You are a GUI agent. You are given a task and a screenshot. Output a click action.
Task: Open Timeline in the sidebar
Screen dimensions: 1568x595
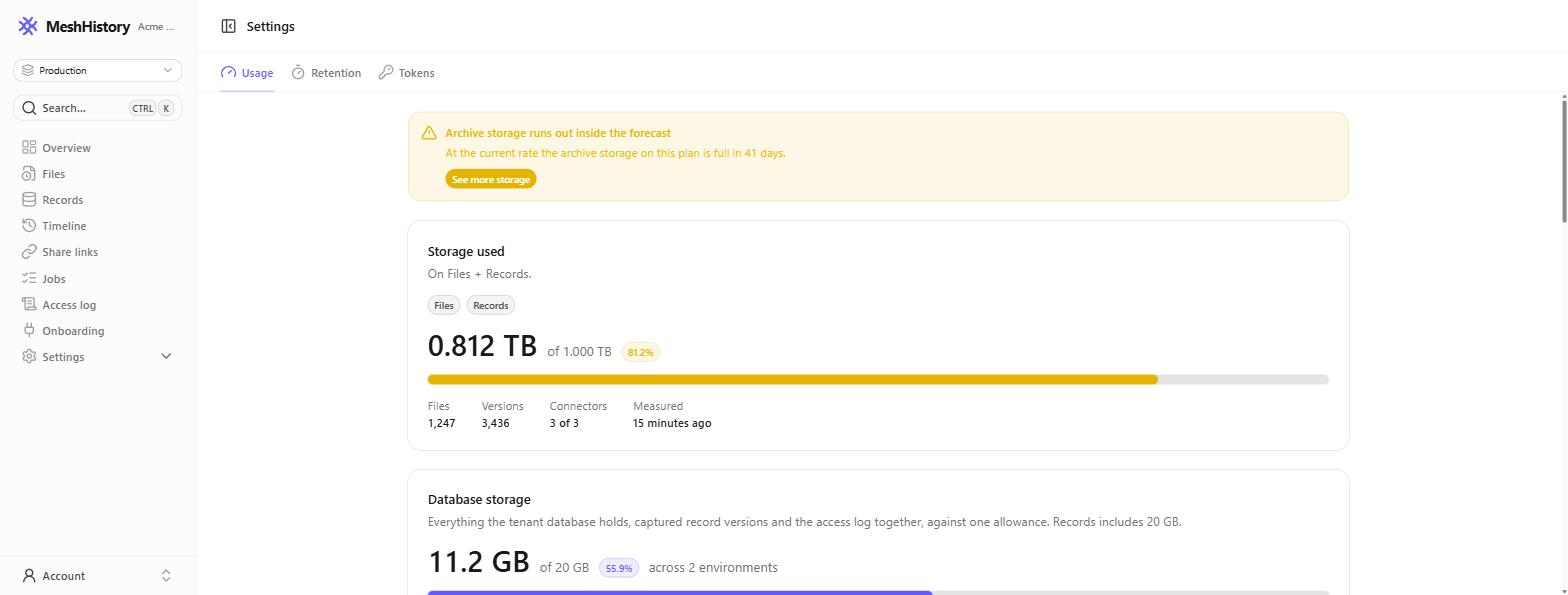(x=64, y=226)
